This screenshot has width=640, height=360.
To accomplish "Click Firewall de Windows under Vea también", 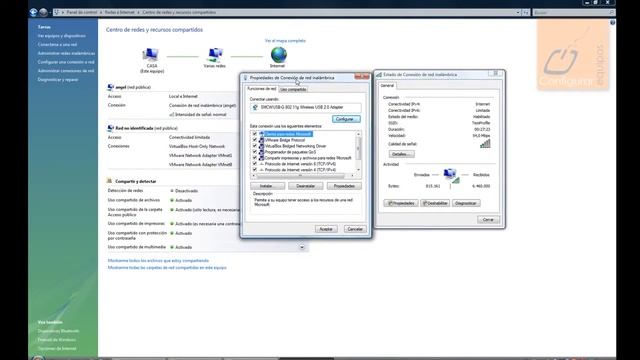I will click(56, 340).
